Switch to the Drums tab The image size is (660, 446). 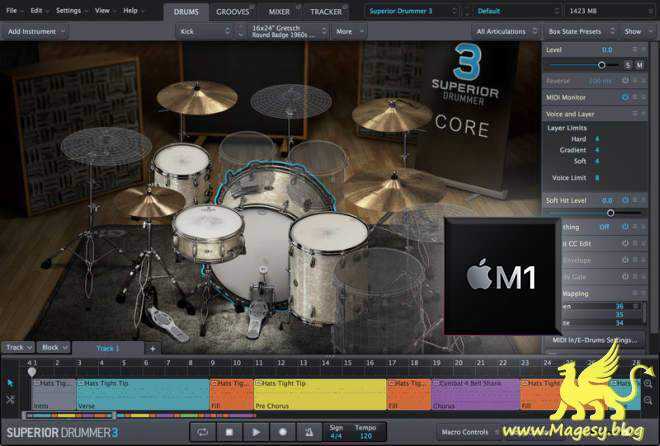[186, 12]
